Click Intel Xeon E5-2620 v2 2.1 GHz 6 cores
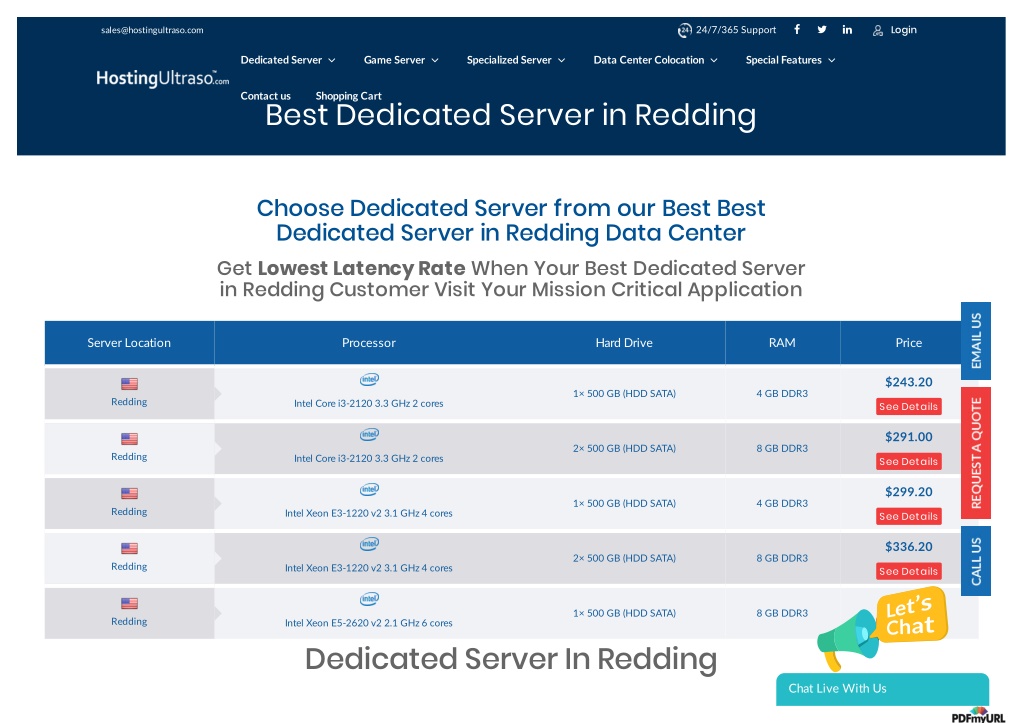The image size is (1024, 723). (x=368, y=623)
